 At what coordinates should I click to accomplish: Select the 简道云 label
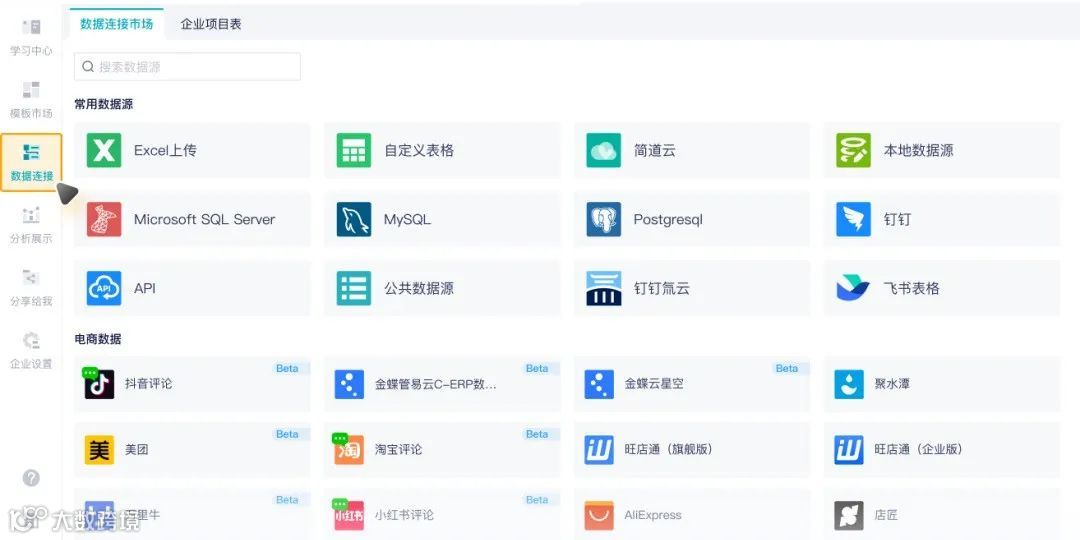click(x=654, y=150)
